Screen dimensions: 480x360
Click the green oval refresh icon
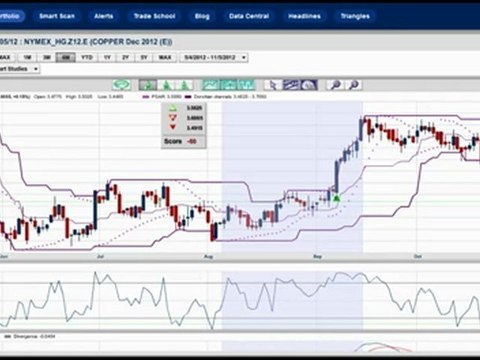coord(121,85)
